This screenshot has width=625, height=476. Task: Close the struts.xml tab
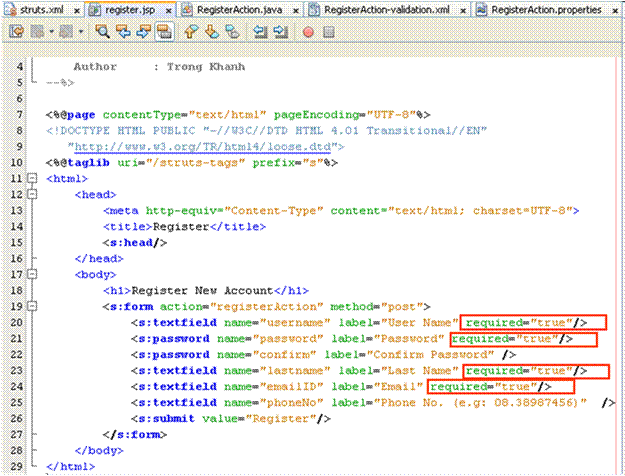click(x=77, y=11)
